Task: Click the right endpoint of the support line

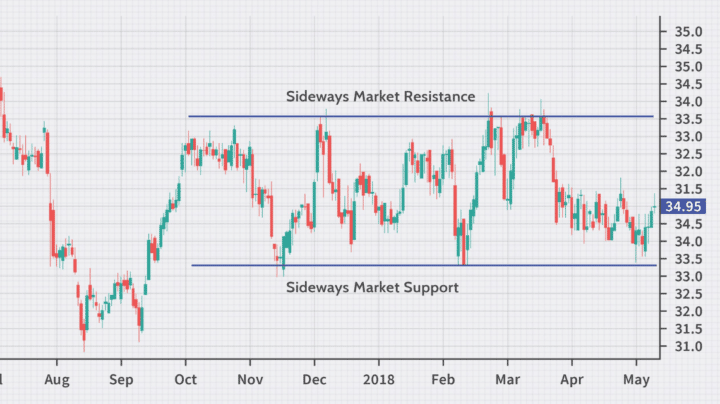Action: click(656, 265)
